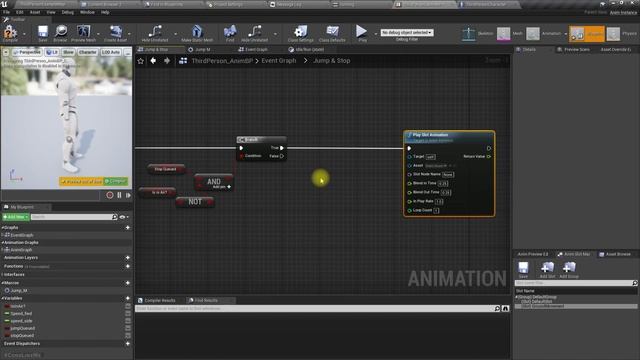Bookmark the graph with the star icon
The image size is (640, 360).
click(141, 61)
